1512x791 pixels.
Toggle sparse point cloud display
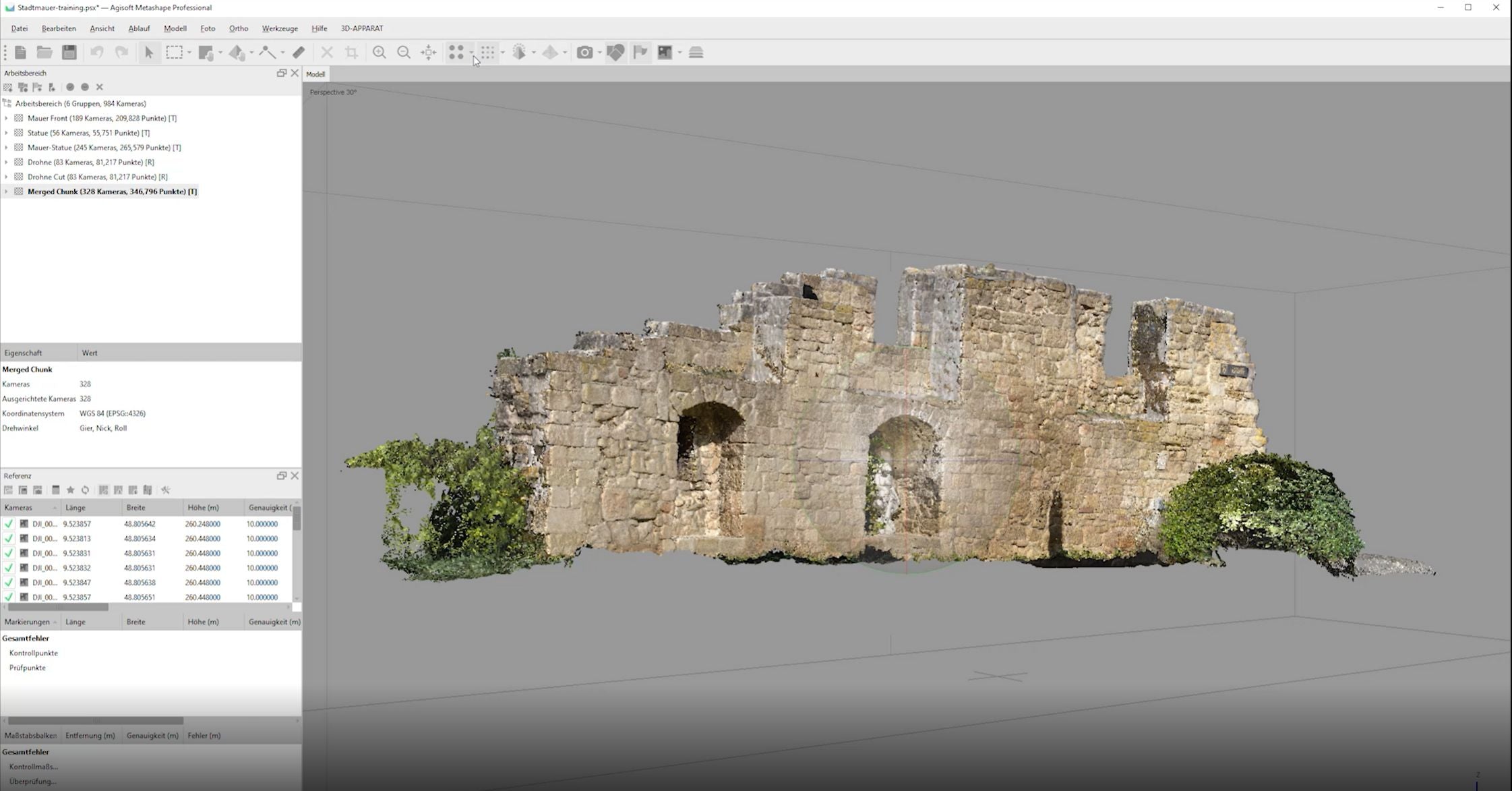(x=456, y=53)
